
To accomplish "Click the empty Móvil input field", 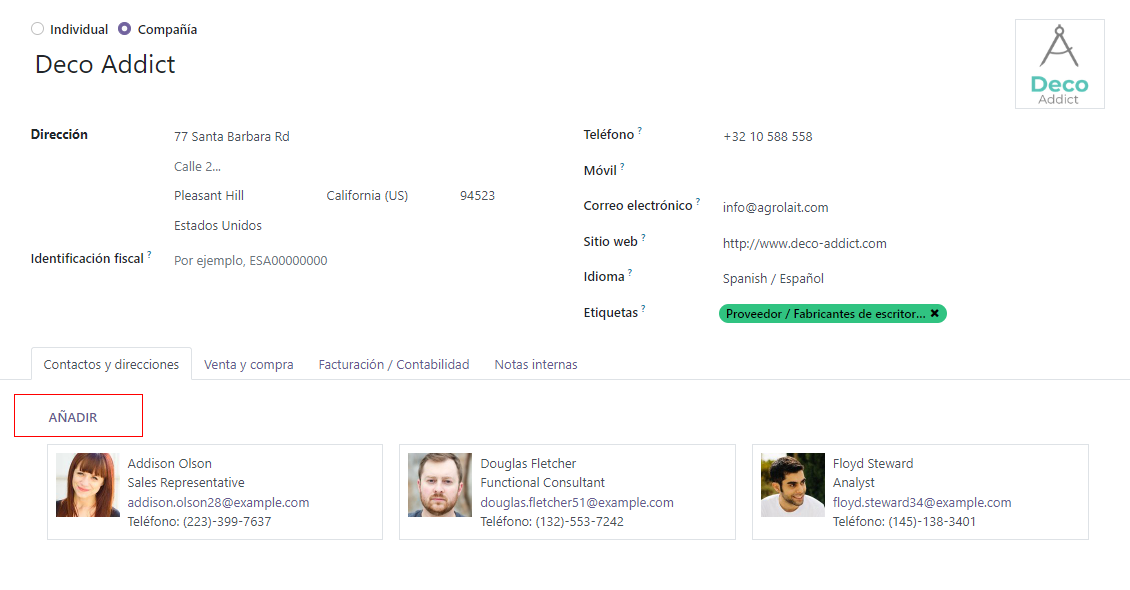I will 790,170.
